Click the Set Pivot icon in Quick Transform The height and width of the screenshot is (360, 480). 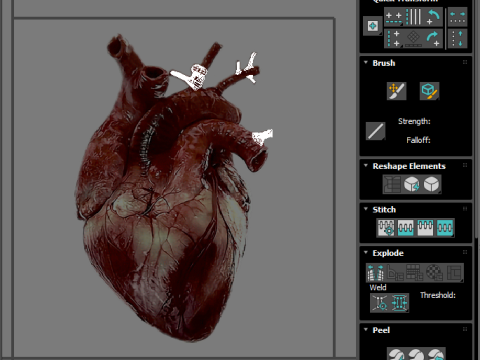pos(372,26)
